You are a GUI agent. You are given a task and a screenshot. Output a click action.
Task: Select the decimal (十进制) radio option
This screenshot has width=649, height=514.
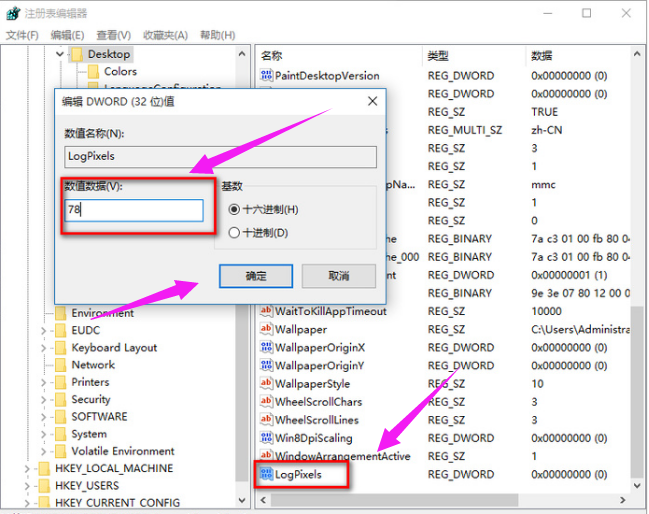pyautogui.click(x=234, y=233)
